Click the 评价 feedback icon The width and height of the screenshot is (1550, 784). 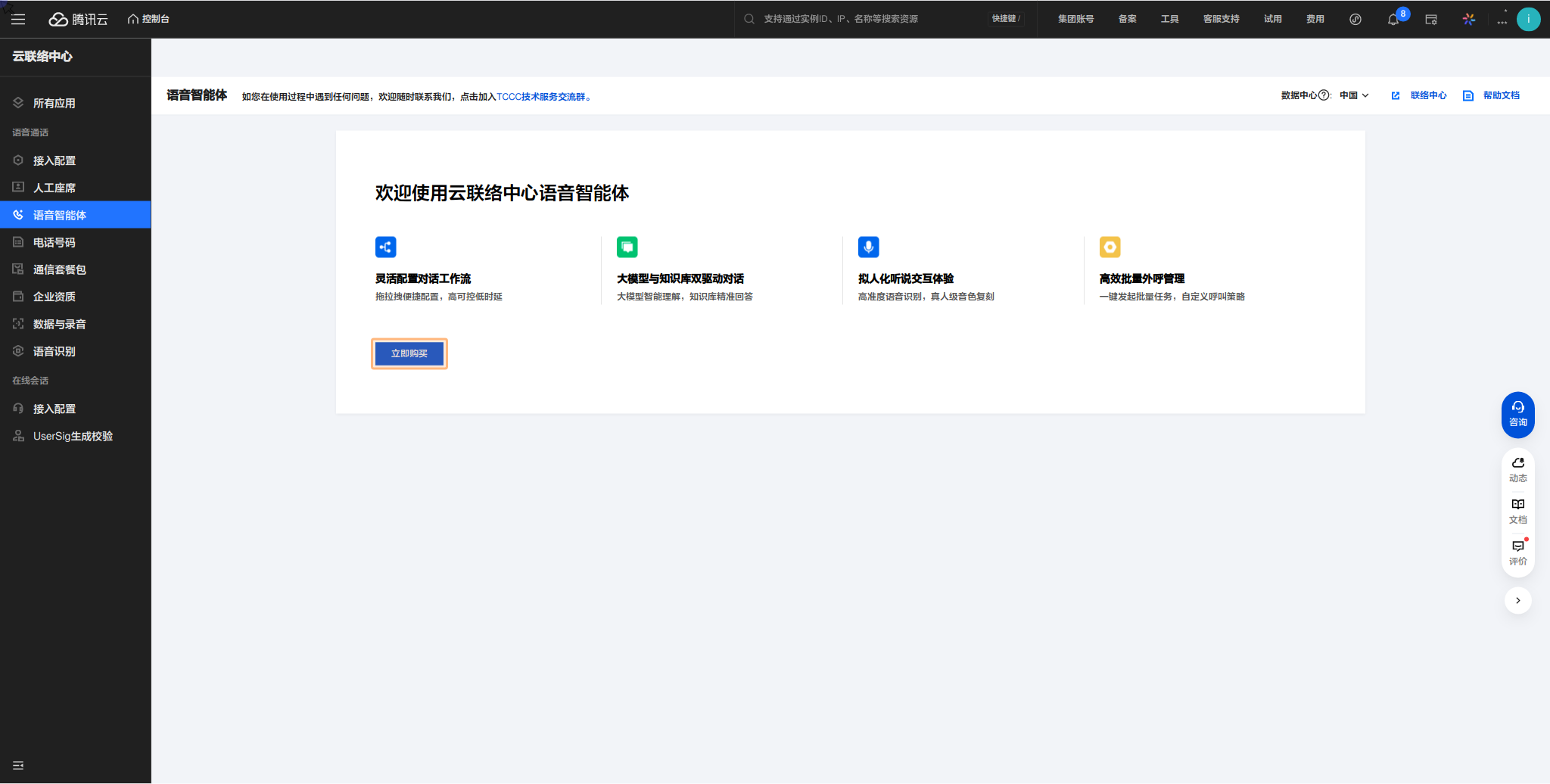pyautogui.click(x=1517, y=552)
